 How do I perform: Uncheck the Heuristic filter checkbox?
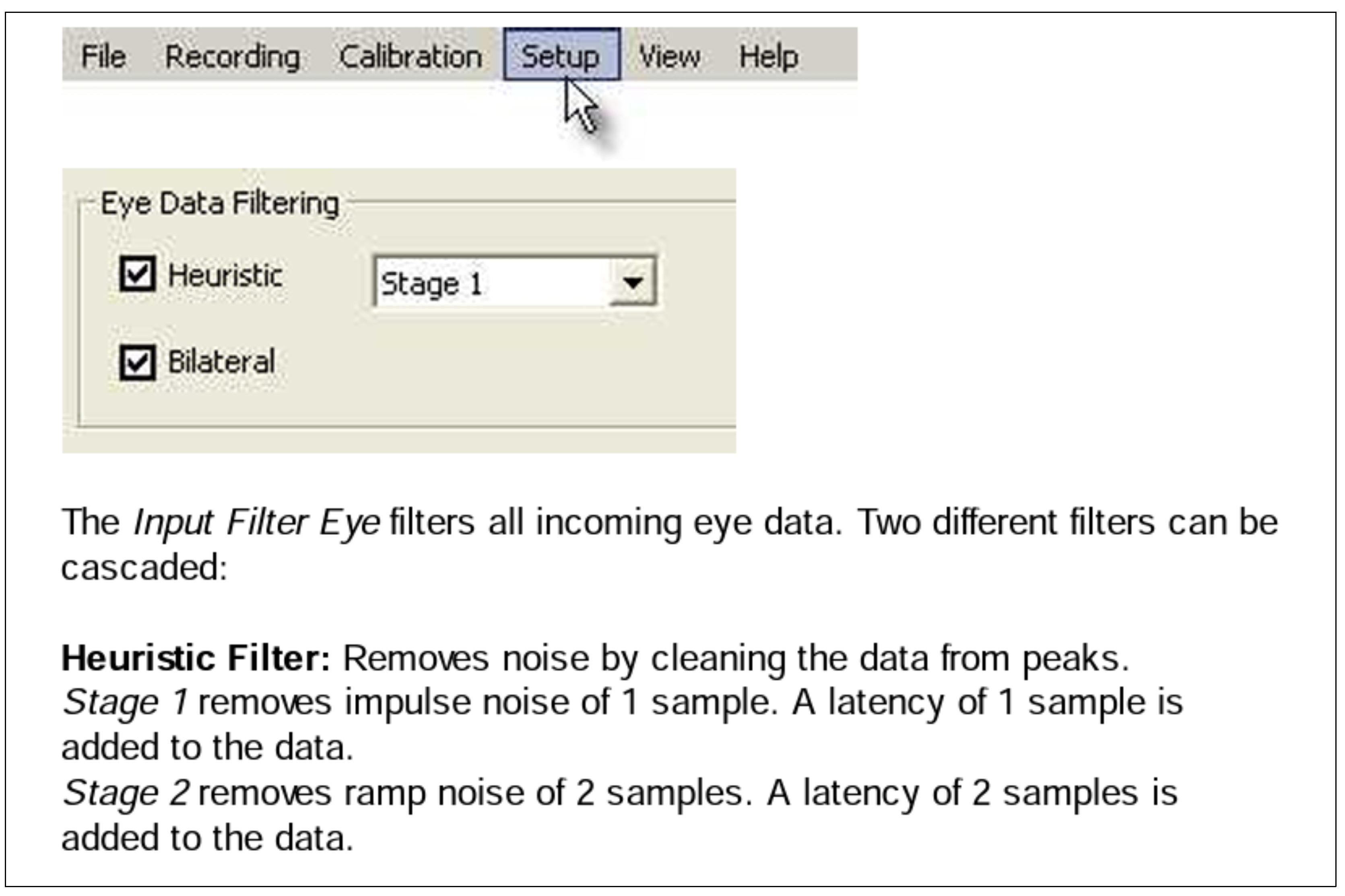[x=137, y=274]
